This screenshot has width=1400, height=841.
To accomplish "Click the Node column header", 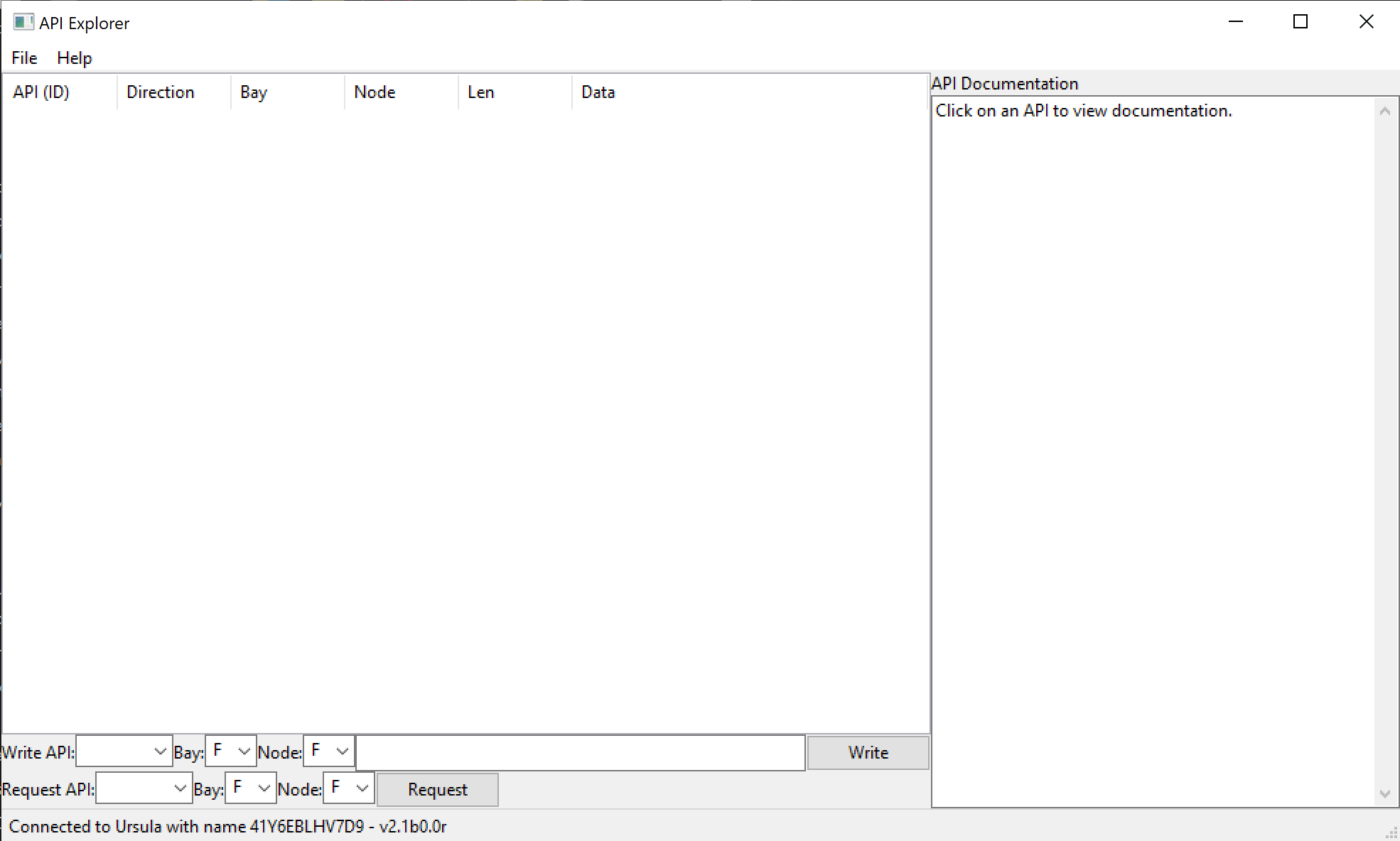I will (x=375, y=92).
